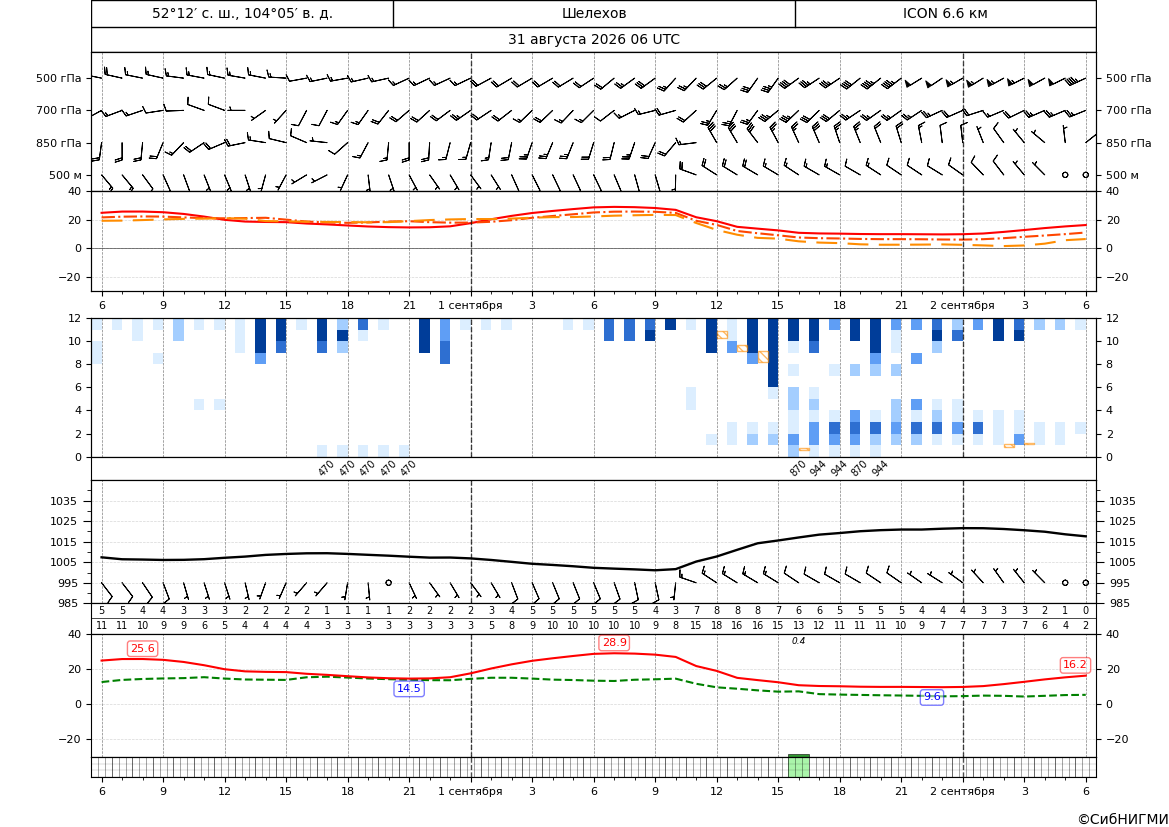Image resolution: width=1169 pixels, height=827 pixels.
Task: Click the black sea-level pressure curve
Action: [594, 567]
